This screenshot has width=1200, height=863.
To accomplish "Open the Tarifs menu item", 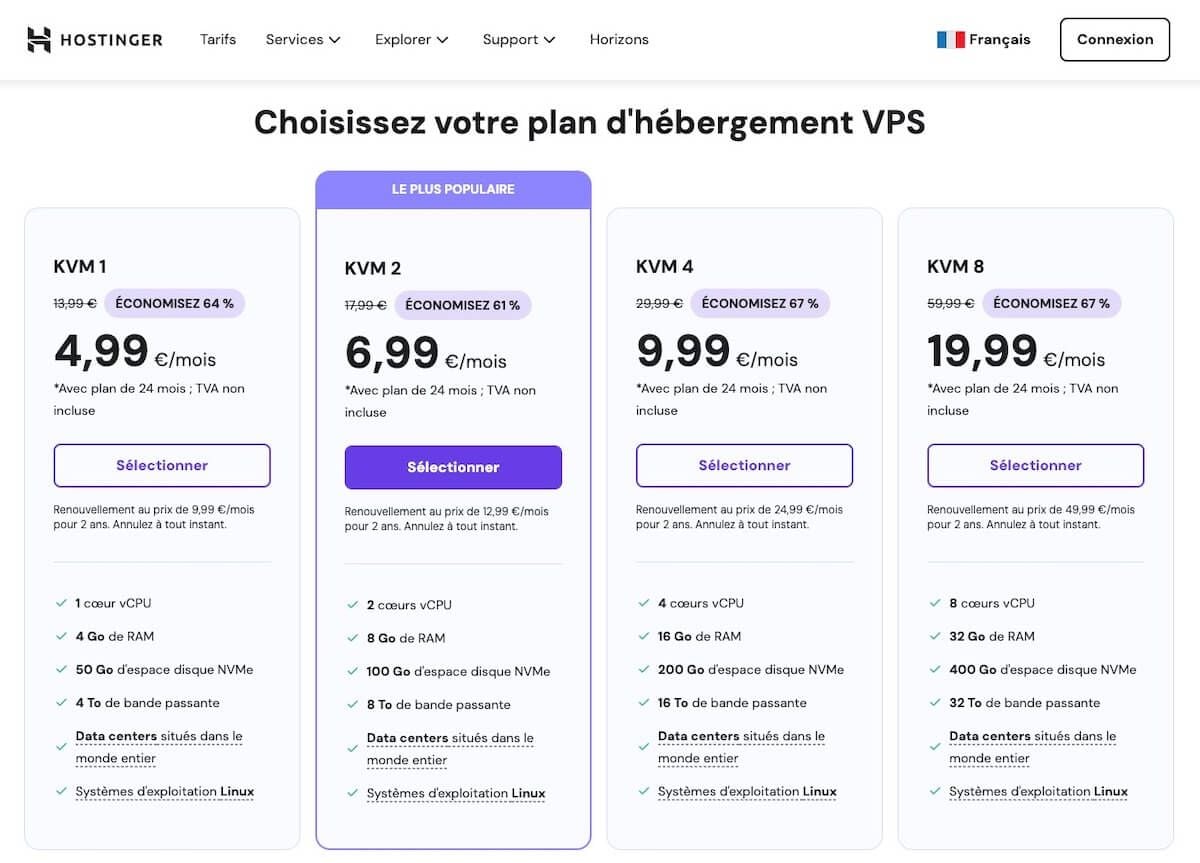I will coord(217,39).
